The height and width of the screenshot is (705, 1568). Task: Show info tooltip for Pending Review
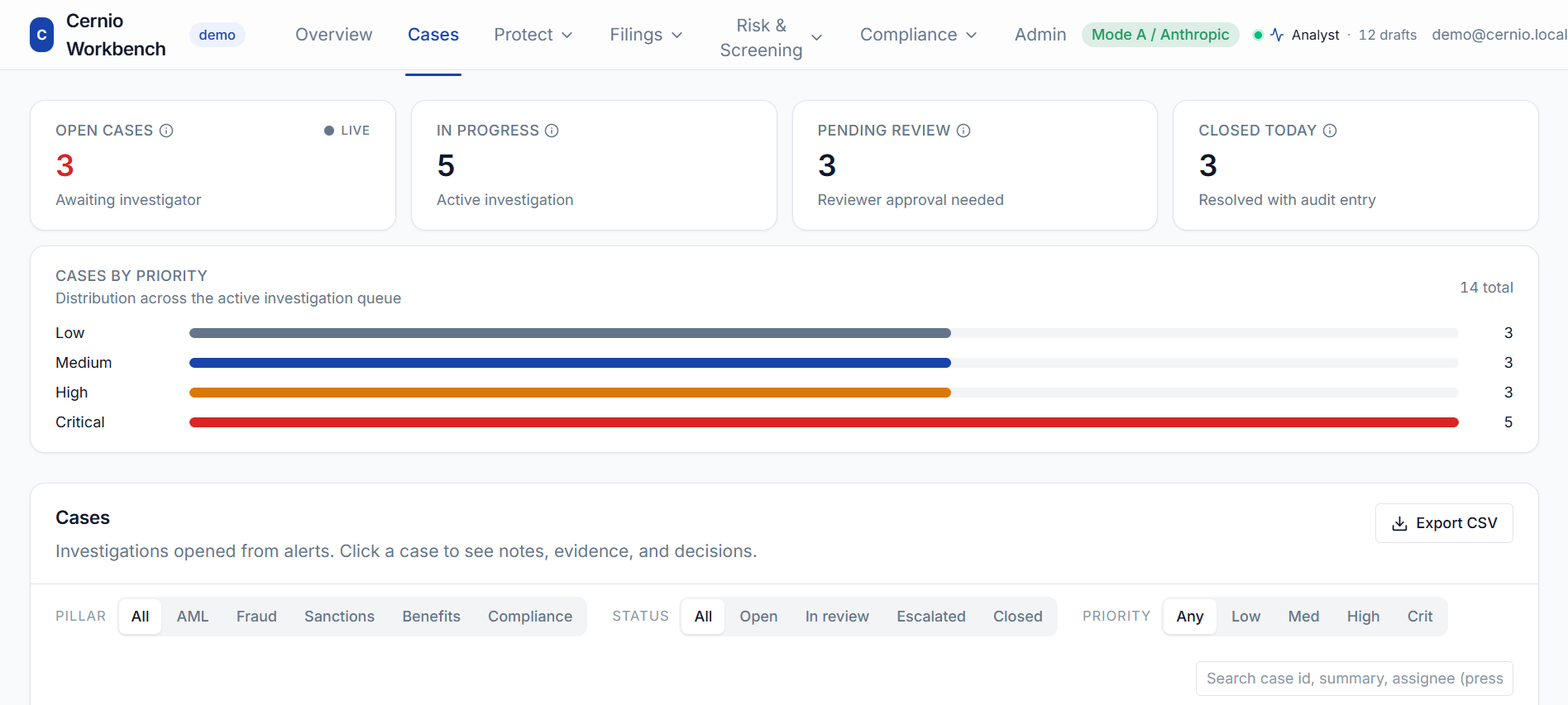click(963, 131)
